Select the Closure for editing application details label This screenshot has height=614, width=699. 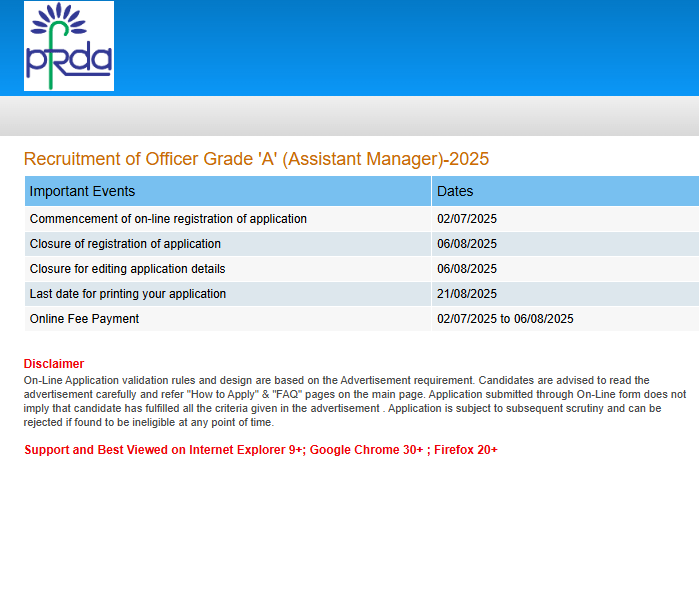127,269
